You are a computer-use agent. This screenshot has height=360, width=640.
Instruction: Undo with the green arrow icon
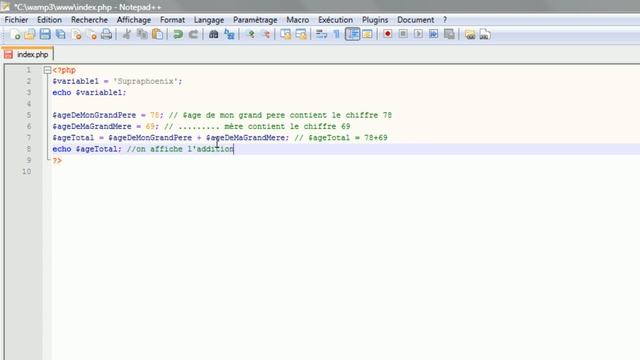(178, 35)
